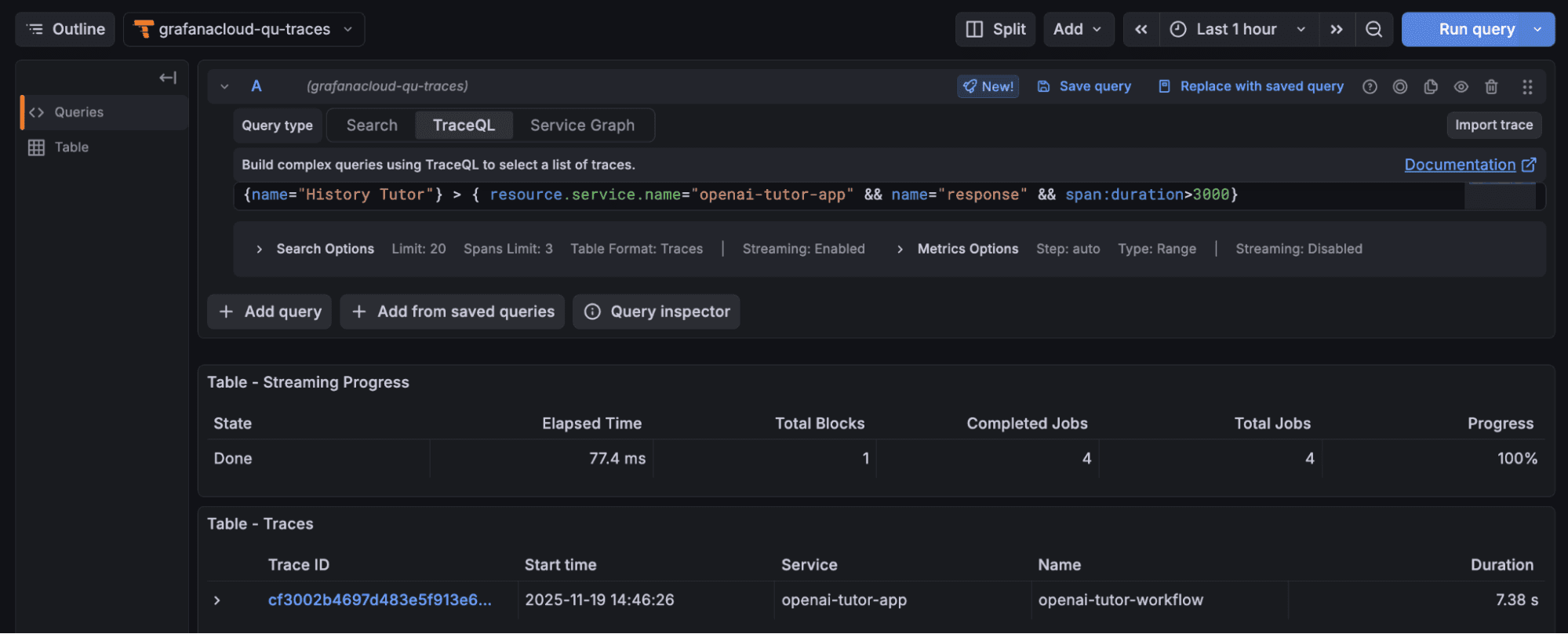This screenshot has width=1568, height=634.
Task: Open trace ID cf3002b4697d483e5f913e6 link
Action: 380,600
